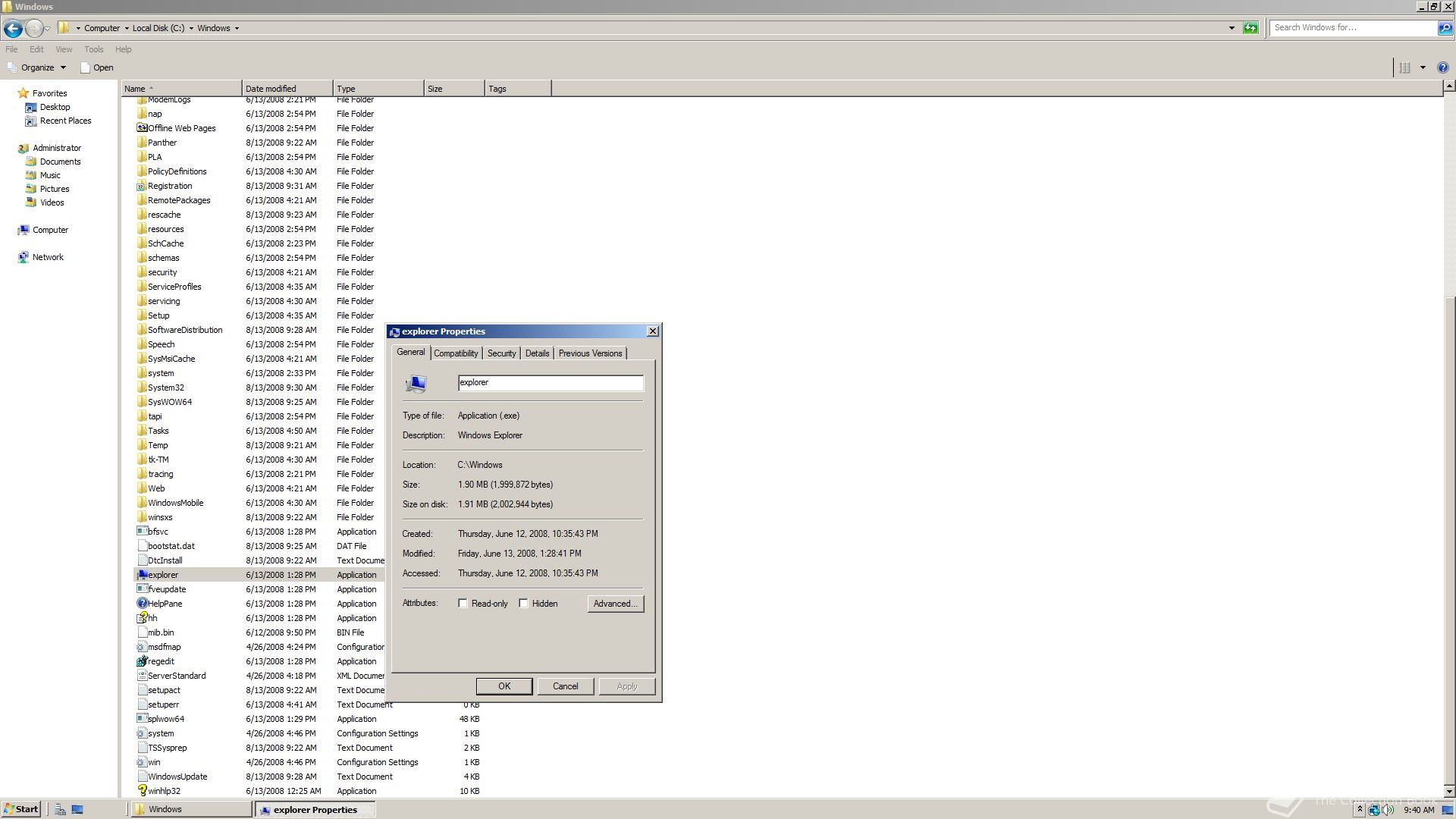Screen dimensions: 1456x819
Task: Go back with the Back arrow button
Action: [x=12, y=28]
